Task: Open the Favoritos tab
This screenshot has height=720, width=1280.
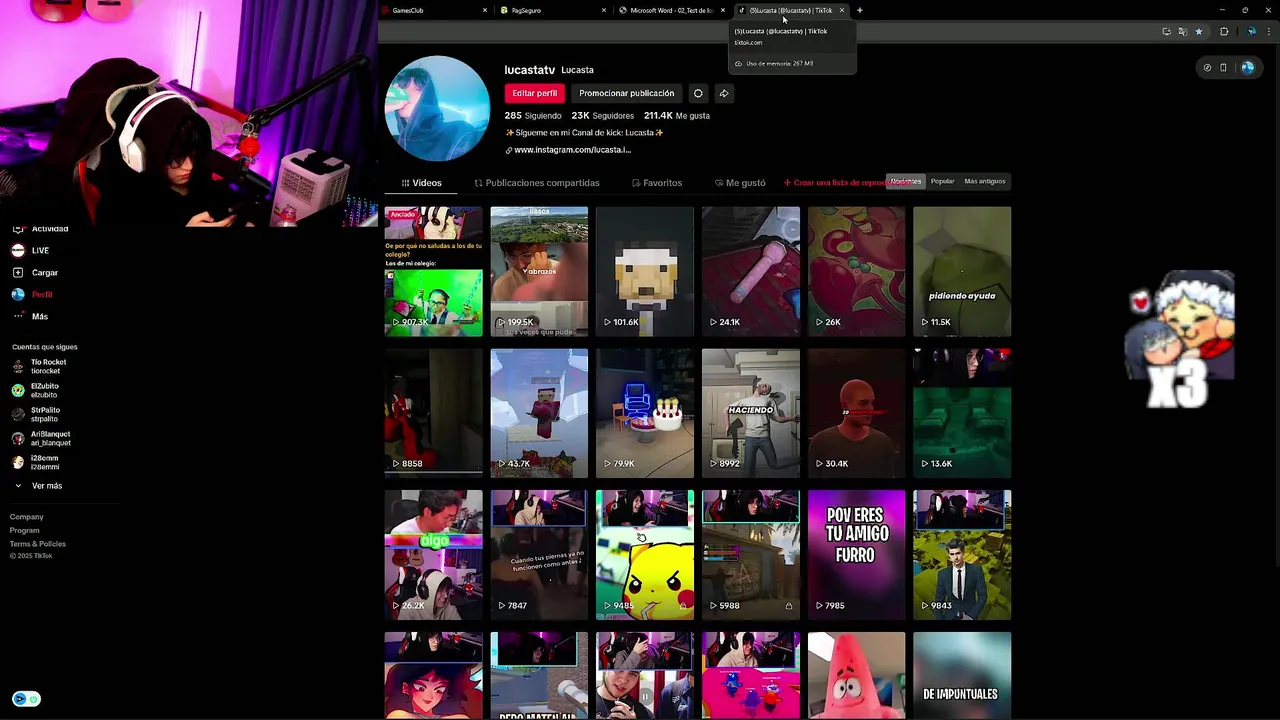Action: coord(657,183)
